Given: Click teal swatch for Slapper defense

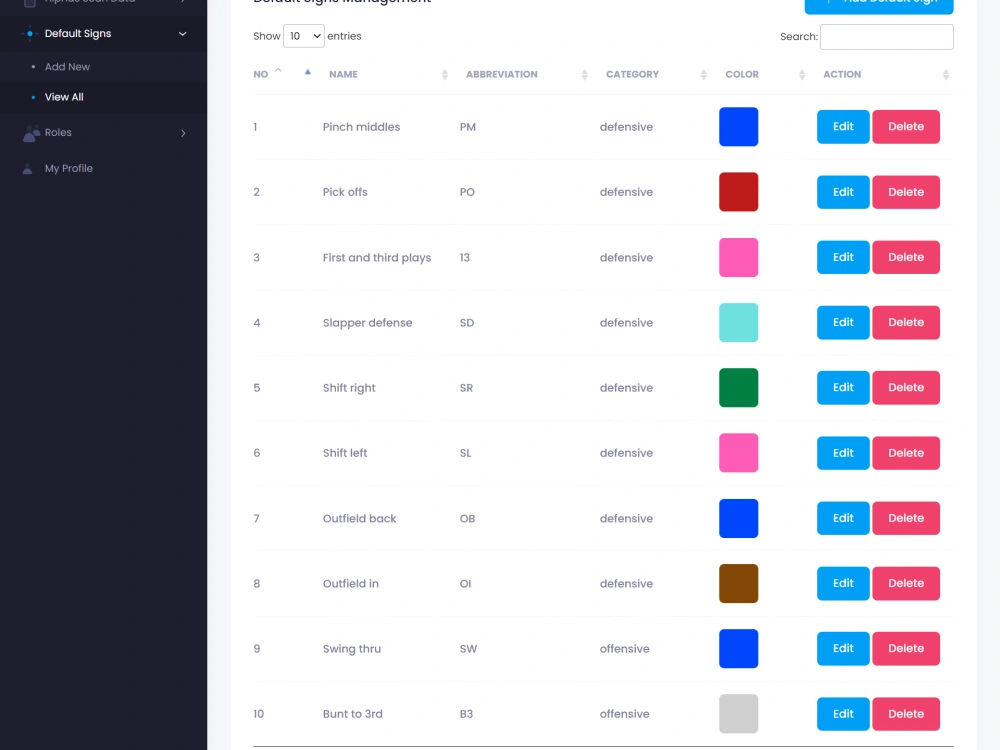Looking at the screenshot, I should pyautogui.click(x=739, y=322).
